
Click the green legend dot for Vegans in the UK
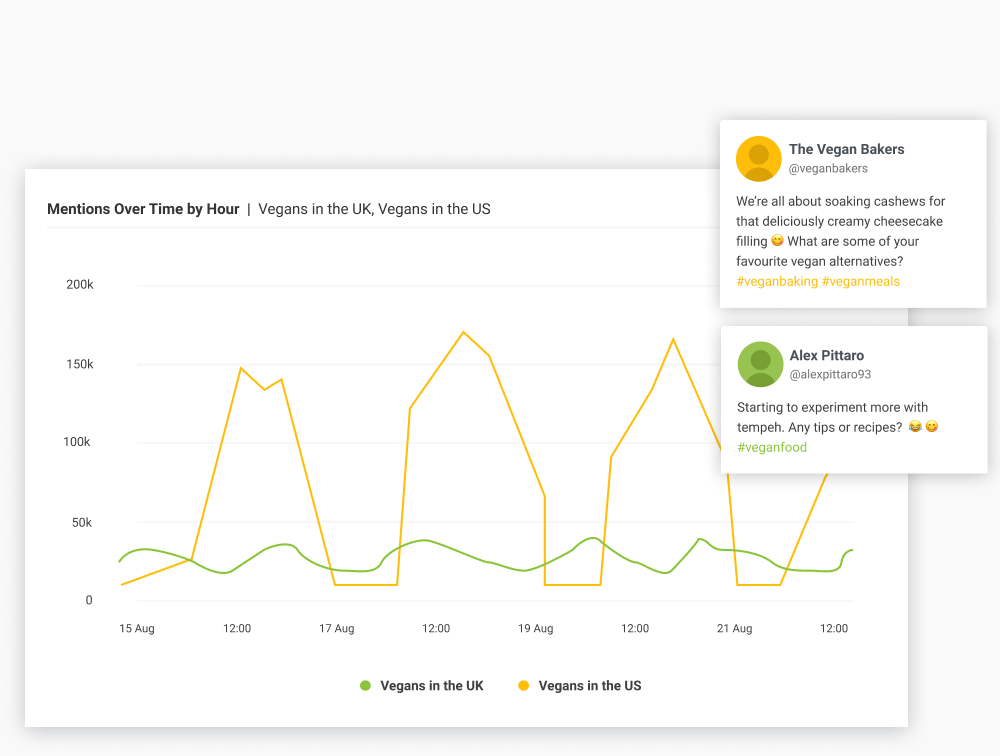pyautogui.click(x=365, y=686)
